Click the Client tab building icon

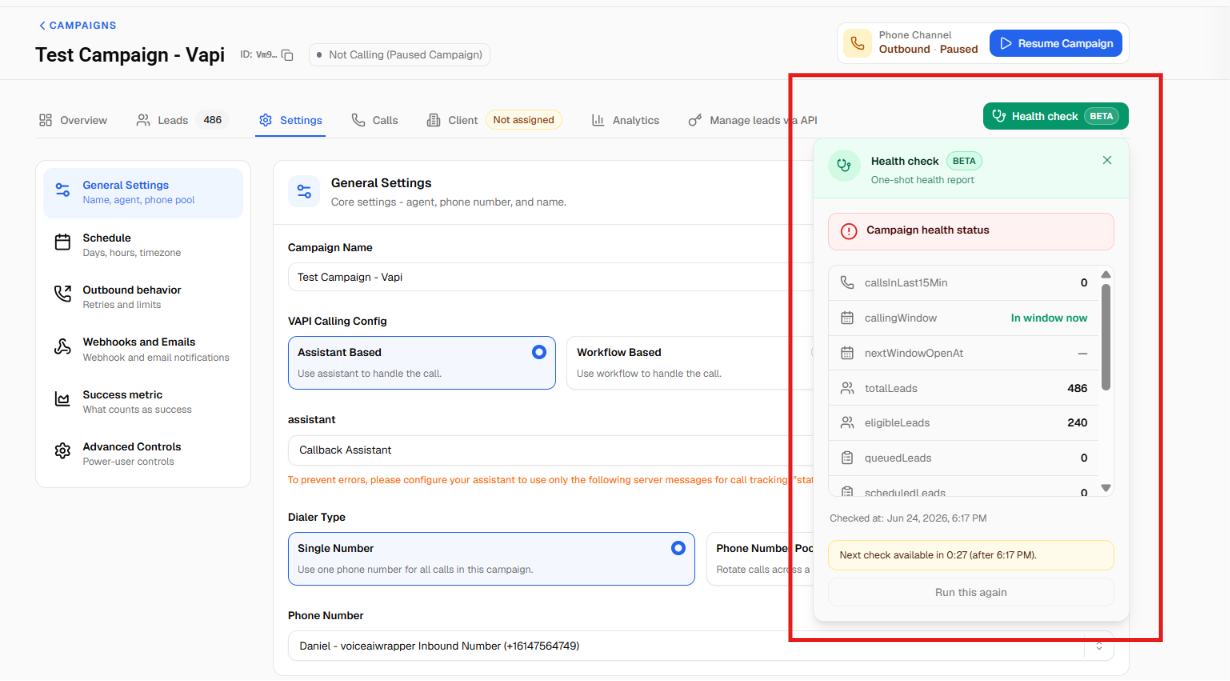point(433,120)
